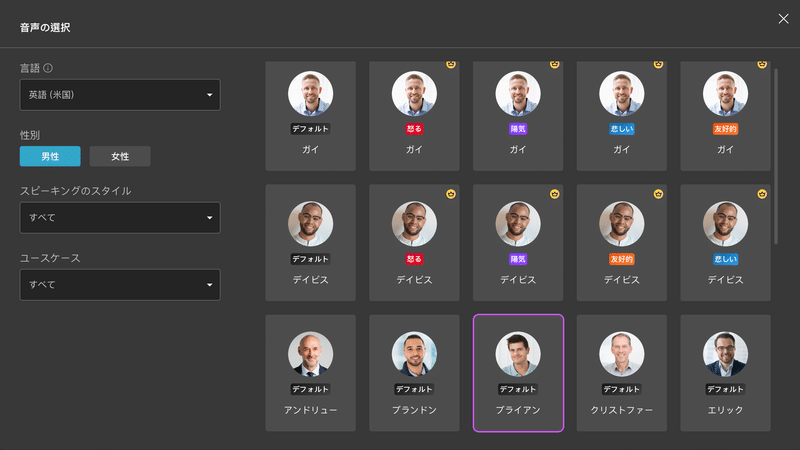The height and width of the screenshot is (450, 800).
Task: Click the premium crown icon on デイビス 友好的 card
Action: click(658, 193)
